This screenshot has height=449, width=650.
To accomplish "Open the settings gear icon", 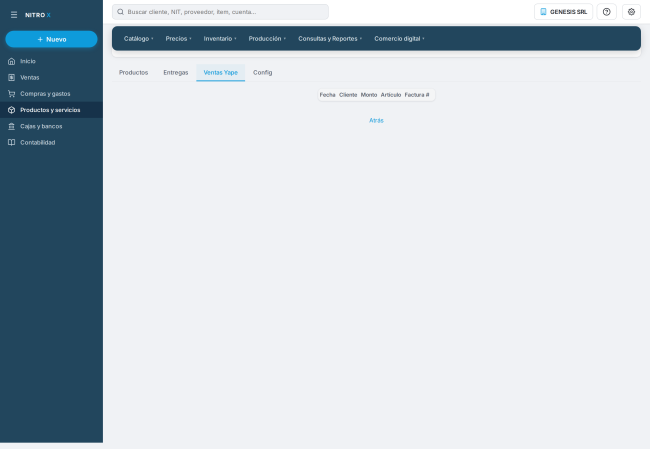I will (x=631, y=12).
